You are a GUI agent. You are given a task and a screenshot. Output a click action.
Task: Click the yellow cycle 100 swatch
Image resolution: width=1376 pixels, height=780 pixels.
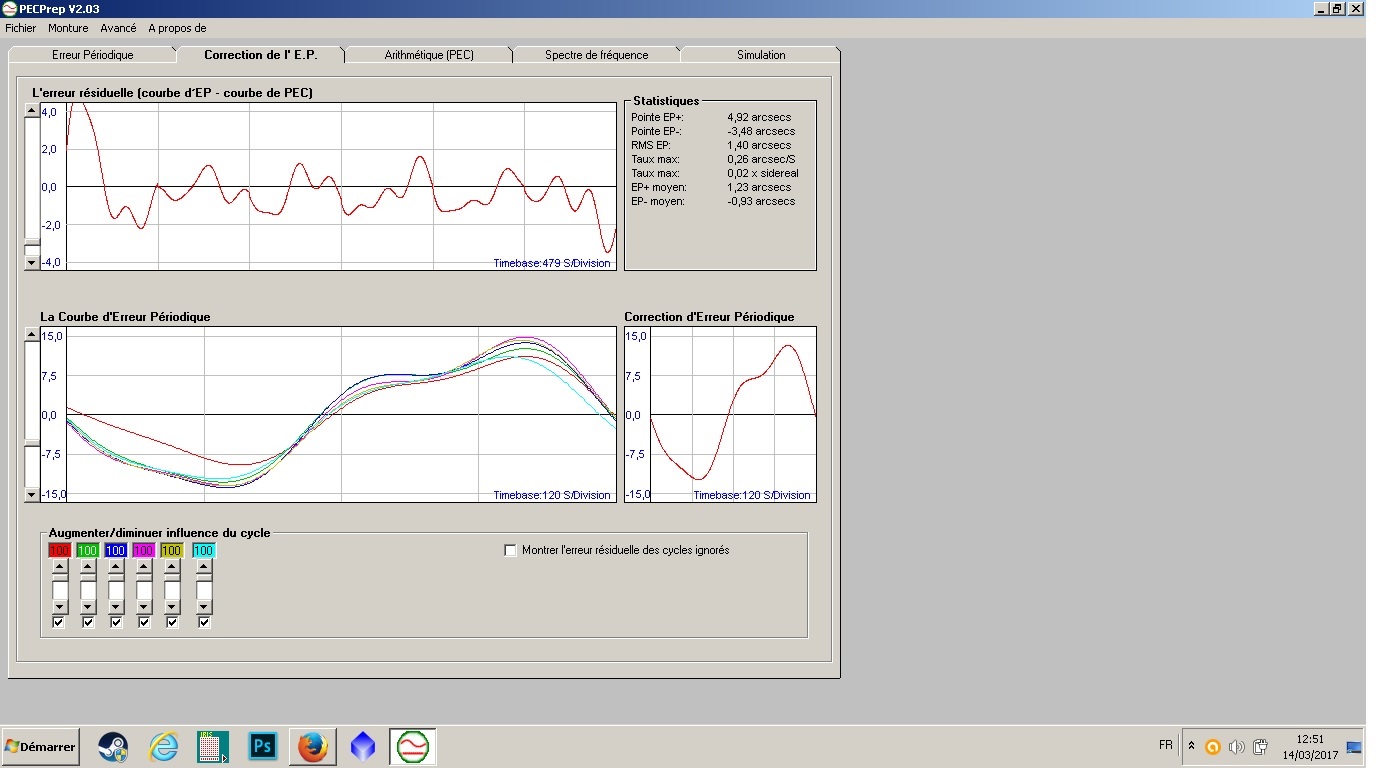point(171,550)
